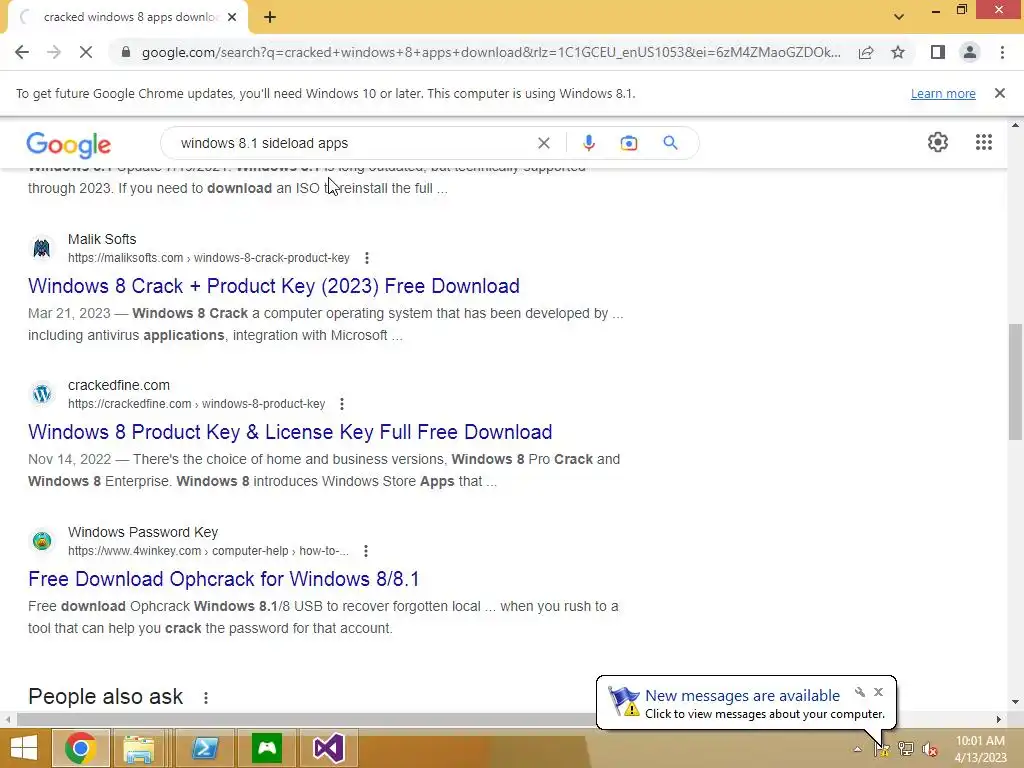Screen dimensions: 1024x768
Task: Open Google quick settings gear
Action: [938, 142]
